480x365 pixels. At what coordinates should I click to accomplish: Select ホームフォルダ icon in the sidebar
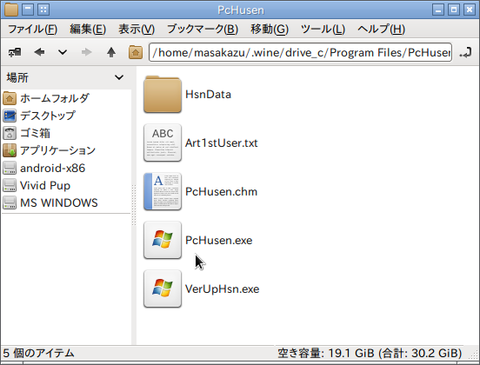(x=10, y=98)
